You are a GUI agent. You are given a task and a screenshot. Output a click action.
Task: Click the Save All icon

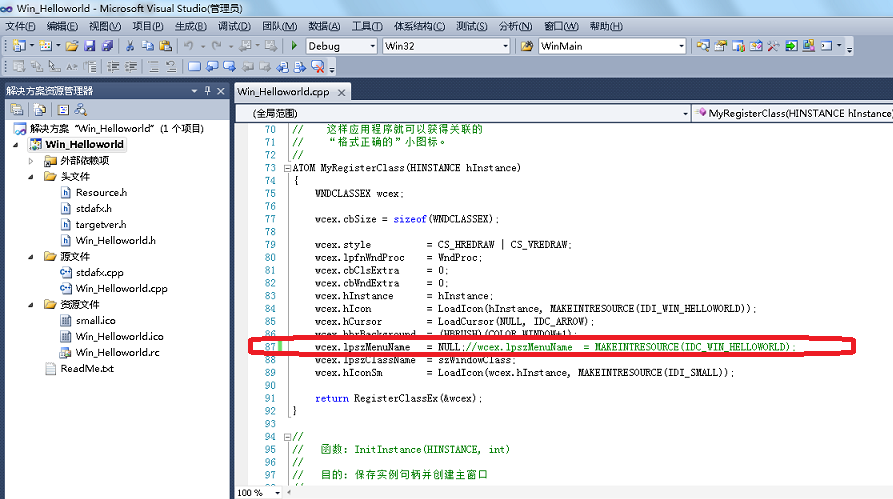(107, 46)
